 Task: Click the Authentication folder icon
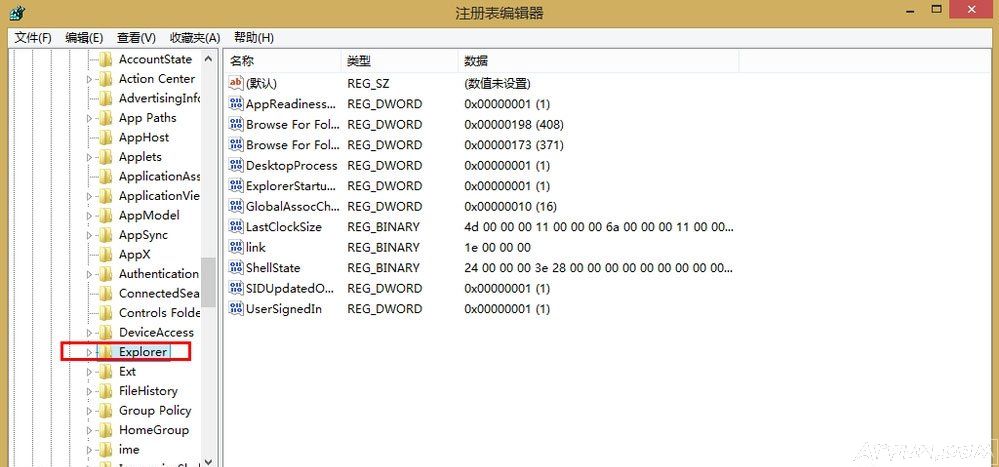[x=105, y=274]
